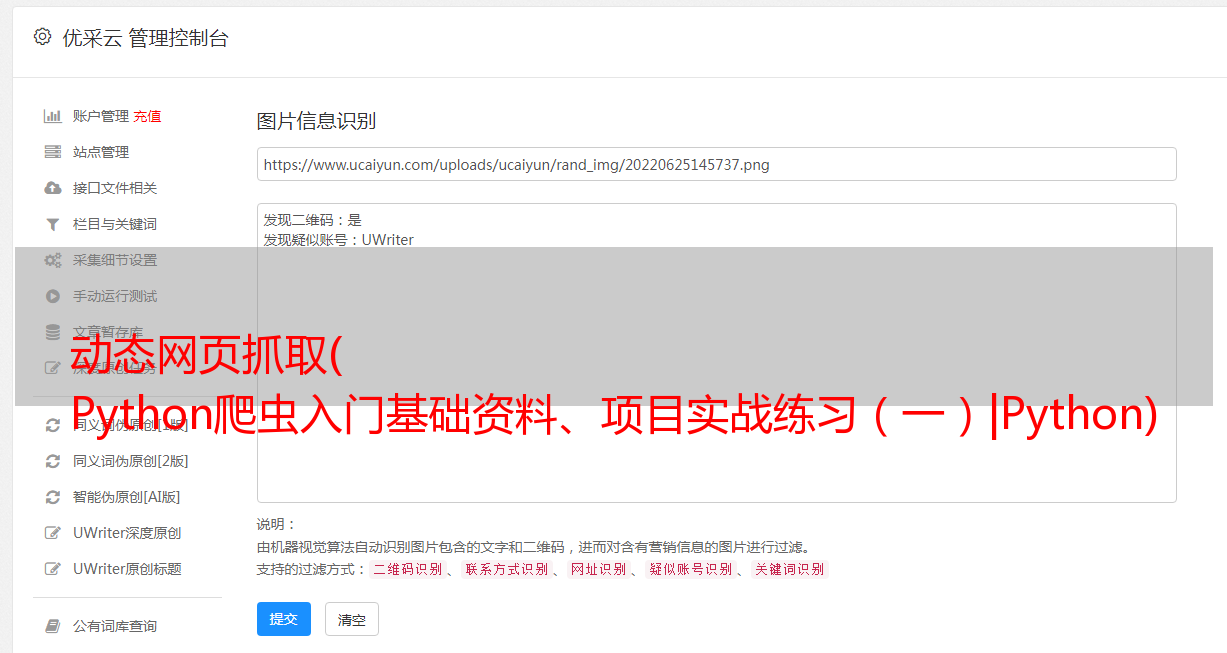Click the bar chart icon for 账户管理
Viewport: 1227px width, 653px height.
tap(53, 116)
